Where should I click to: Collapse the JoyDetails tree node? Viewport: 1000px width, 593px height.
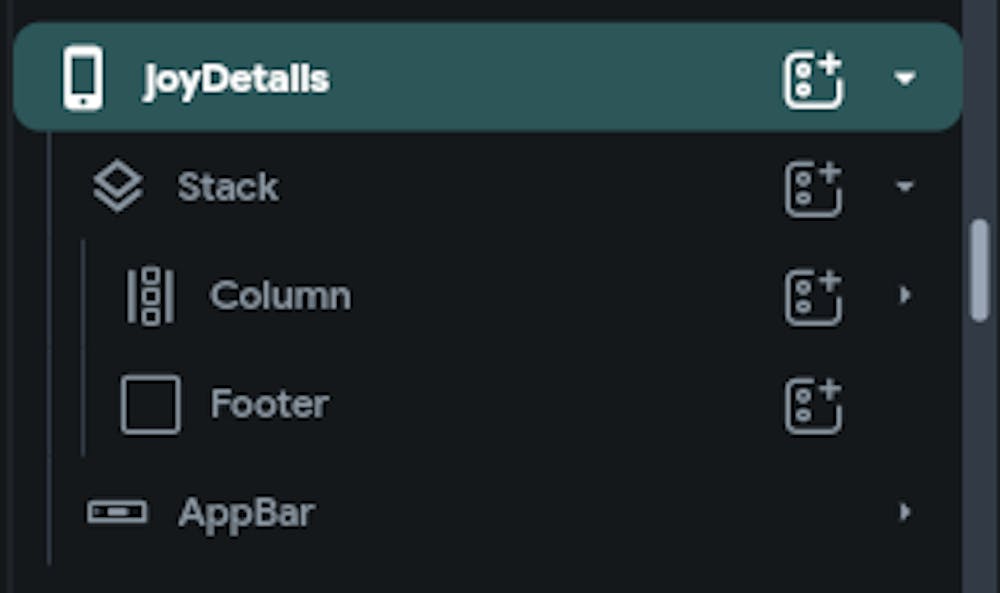coord(905,79)
